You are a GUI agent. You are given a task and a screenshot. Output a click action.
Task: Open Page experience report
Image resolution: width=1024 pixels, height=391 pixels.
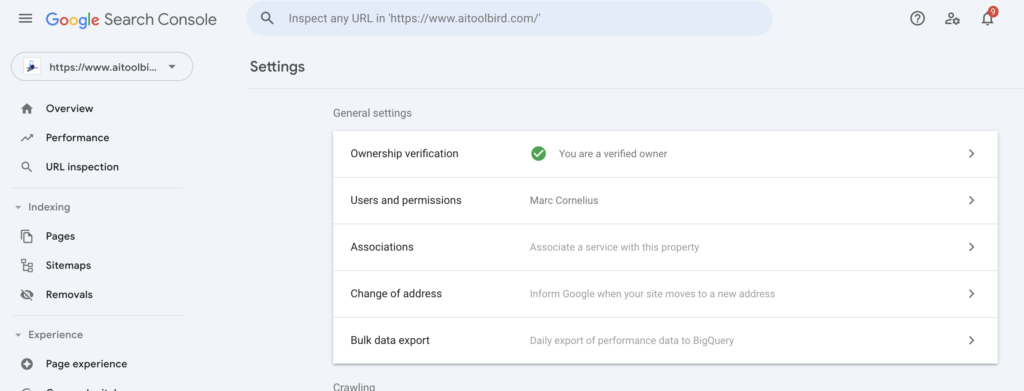(x=86, y=364)
